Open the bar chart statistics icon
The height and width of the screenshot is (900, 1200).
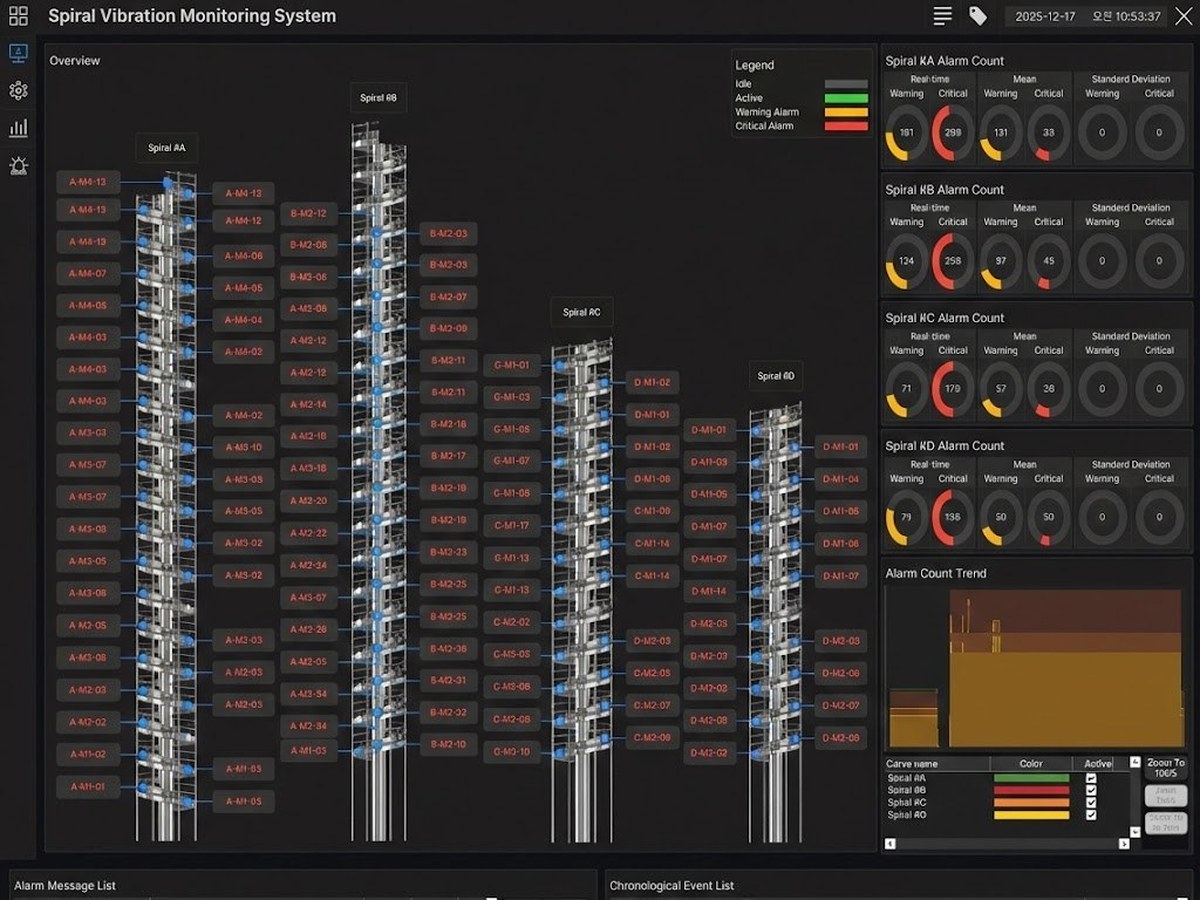pyautogui.click(x=18, y=128)
